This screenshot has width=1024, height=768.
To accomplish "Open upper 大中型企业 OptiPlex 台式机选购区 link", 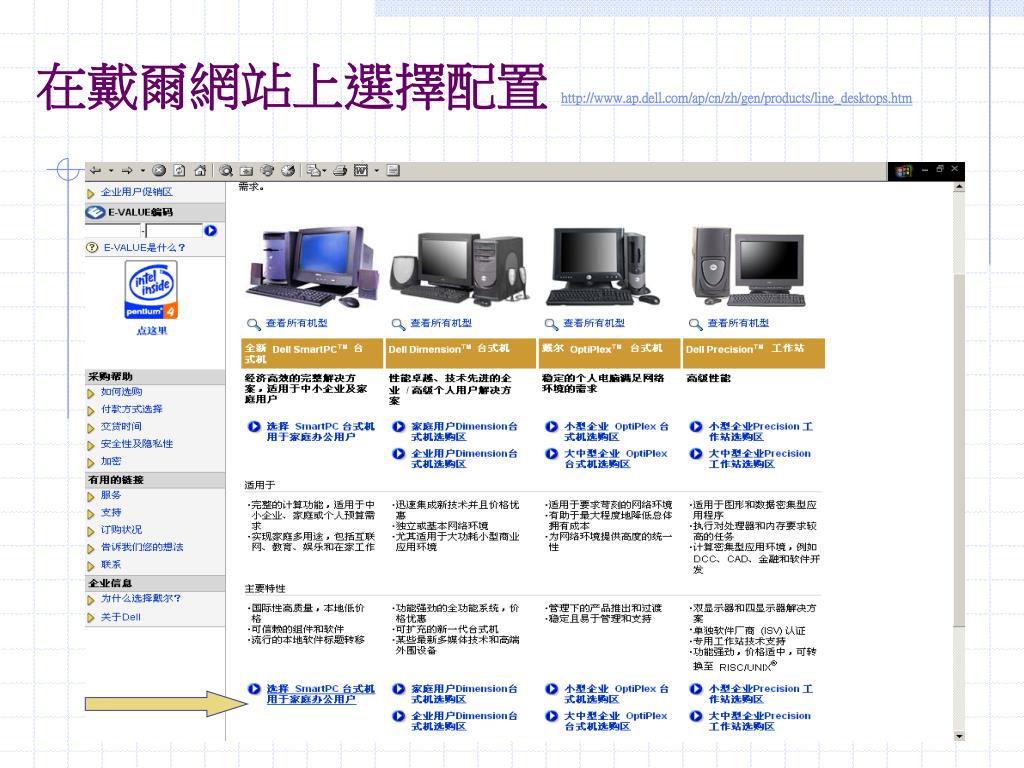I will 616,458.
